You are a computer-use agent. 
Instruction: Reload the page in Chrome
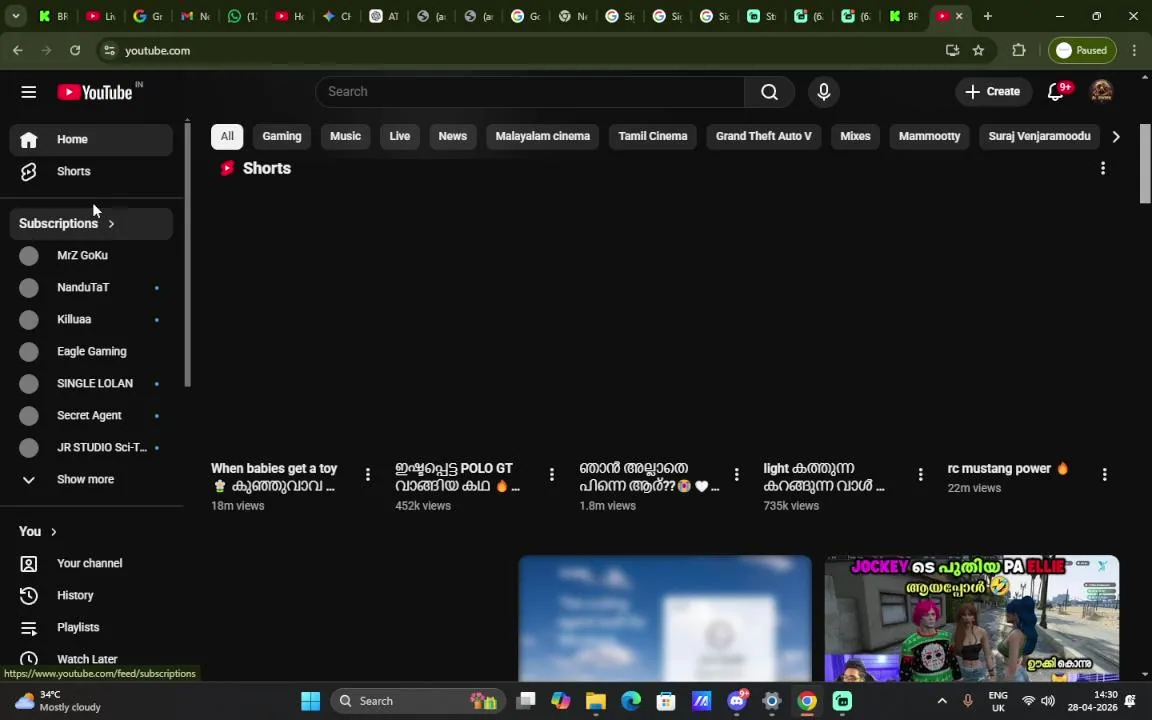pyautogui.click(x=75, y=50)
